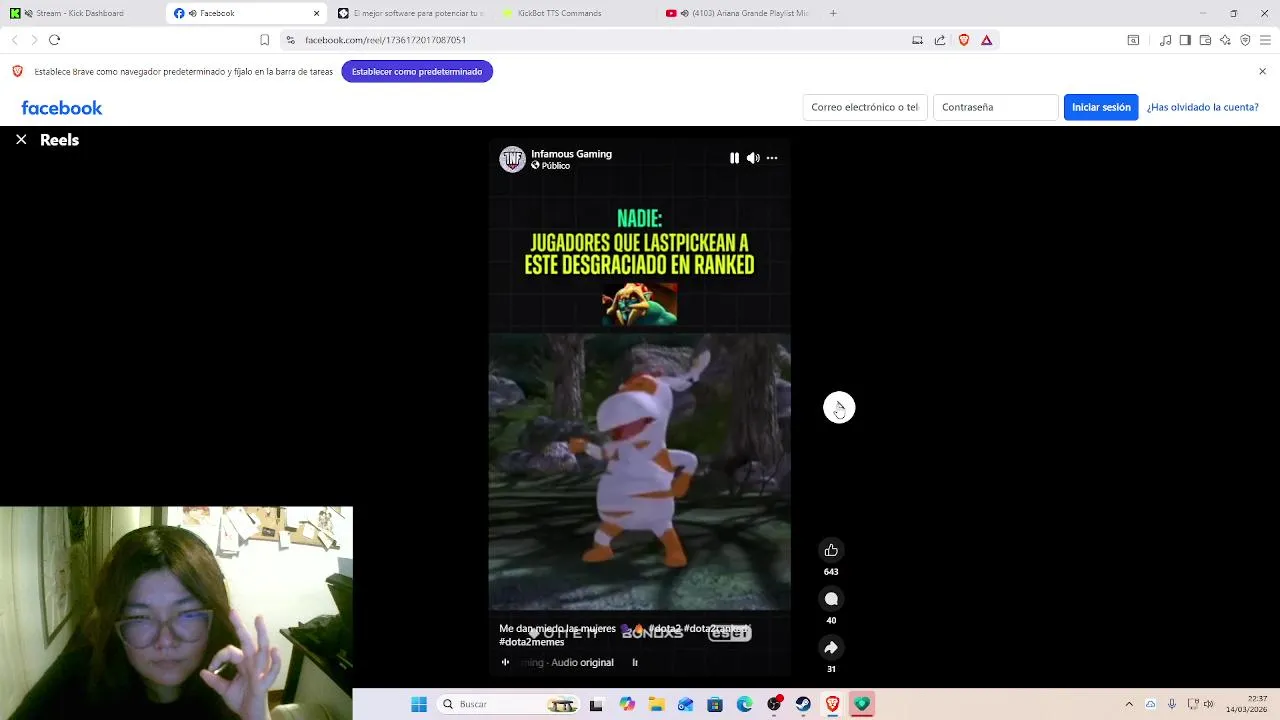Mute the reel audio via speaker icon
The image size is (1280, 720).
point(753,158)
